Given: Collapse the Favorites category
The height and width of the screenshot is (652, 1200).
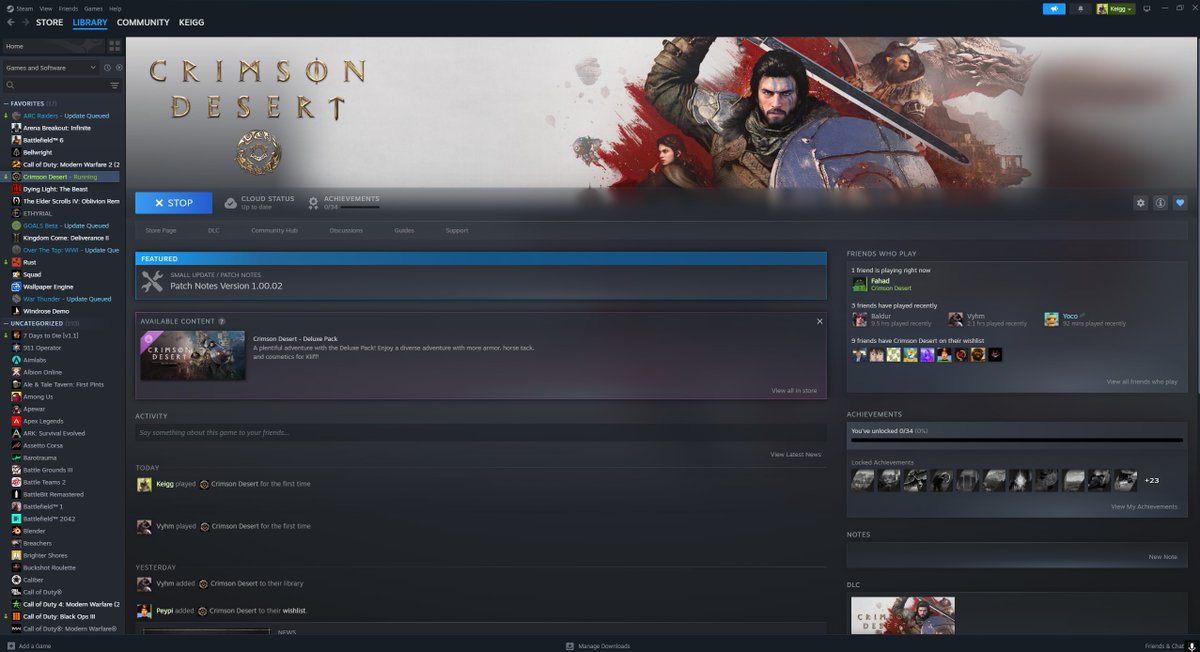Looking at the screenshot, I should coord(6,103).
